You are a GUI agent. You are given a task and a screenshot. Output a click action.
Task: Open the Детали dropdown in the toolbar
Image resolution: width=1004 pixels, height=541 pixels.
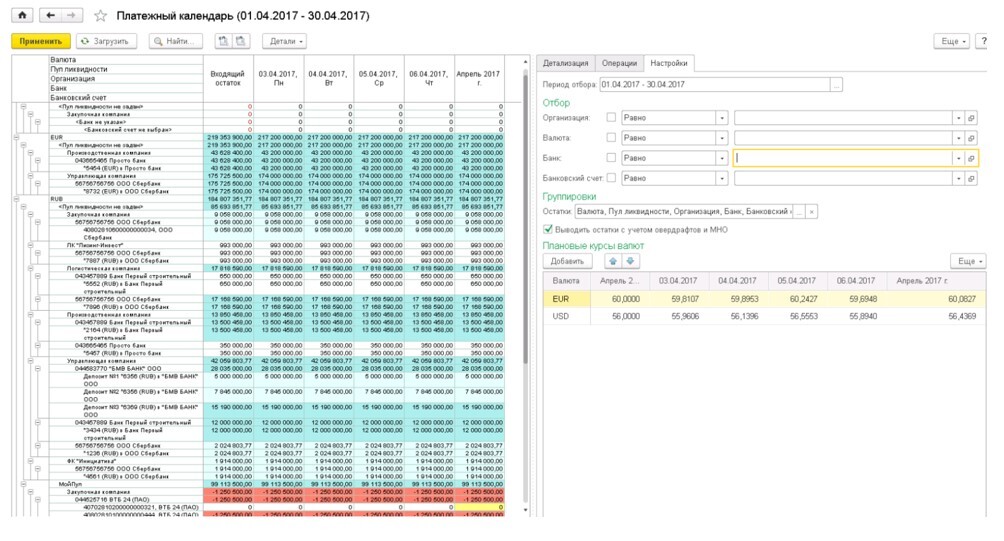click(284, 41)
